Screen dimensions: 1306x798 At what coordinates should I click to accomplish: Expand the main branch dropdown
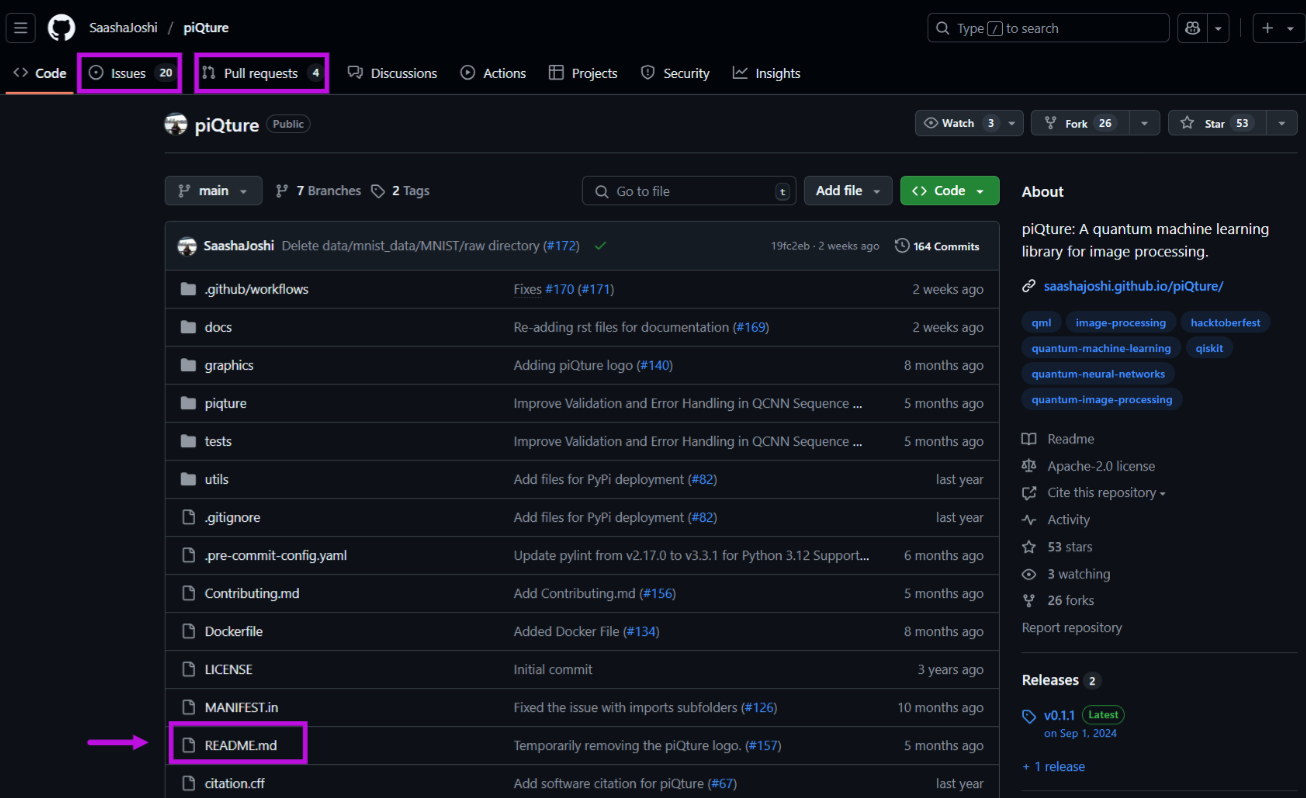point(213,191)
